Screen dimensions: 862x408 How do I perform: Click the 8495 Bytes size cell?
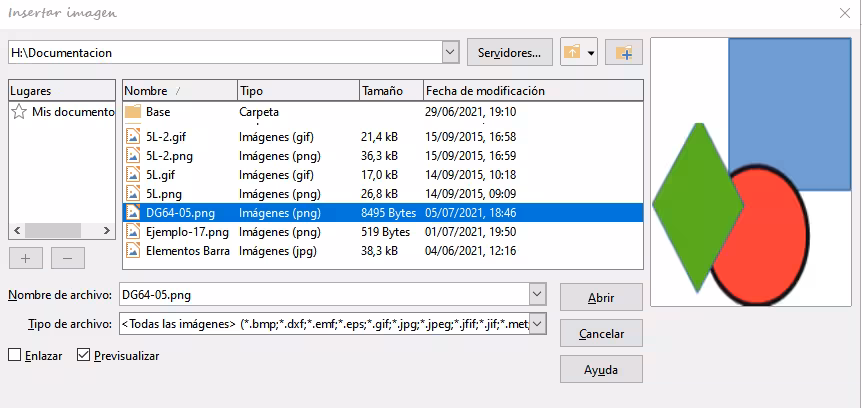click(388, 213)
